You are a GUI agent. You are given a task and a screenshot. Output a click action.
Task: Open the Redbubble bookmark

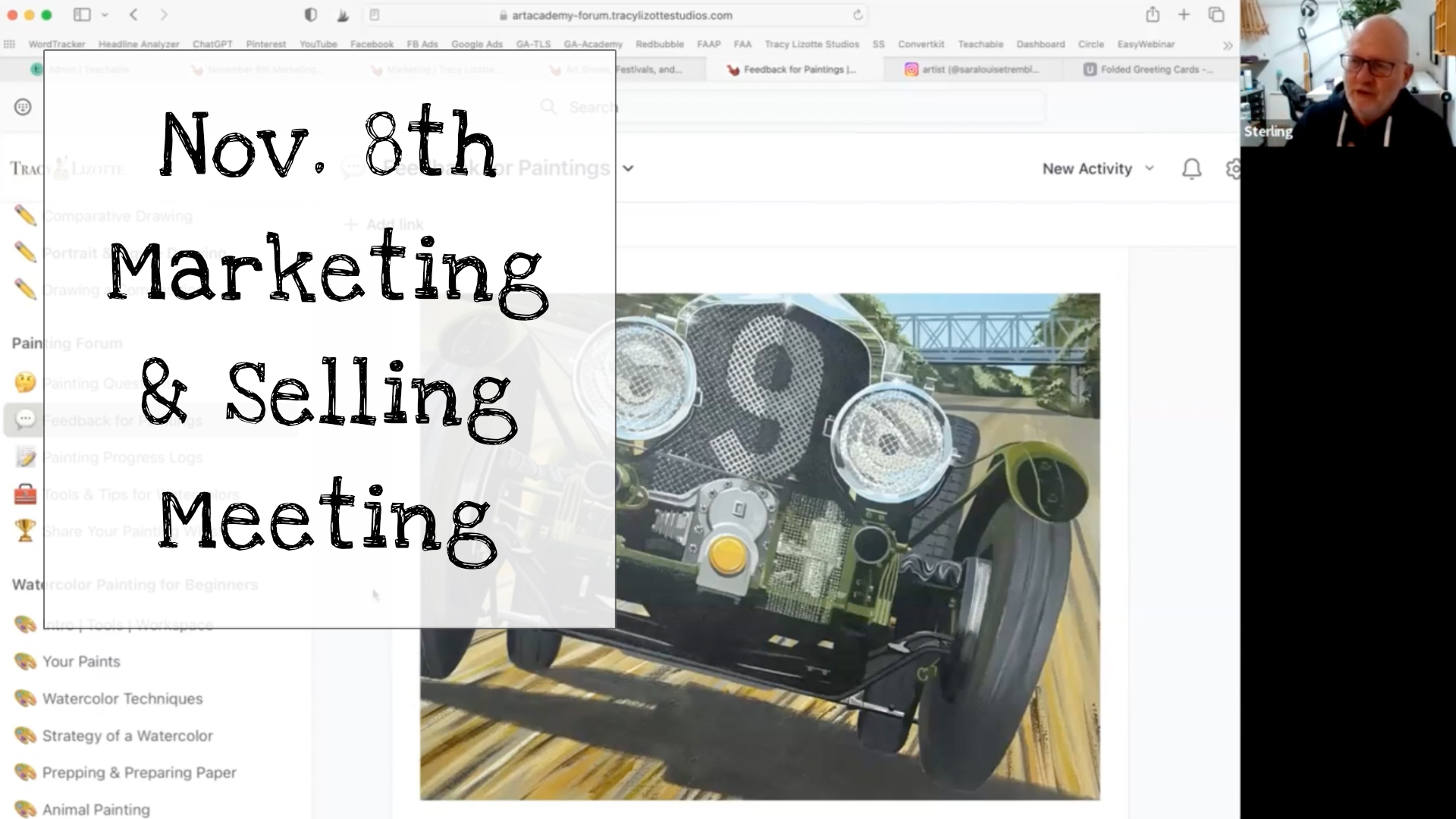point(660,44)
